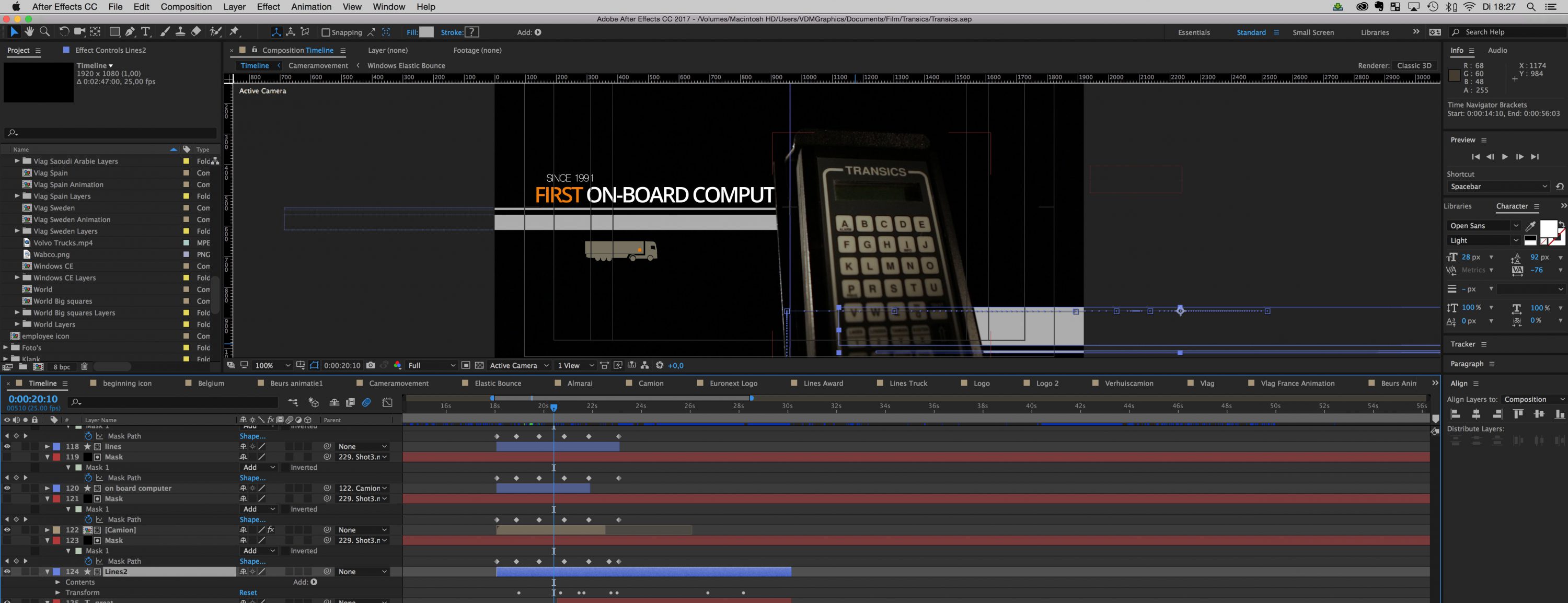
Task: Select the Rotation tool
Action: (x=63, y=32)
